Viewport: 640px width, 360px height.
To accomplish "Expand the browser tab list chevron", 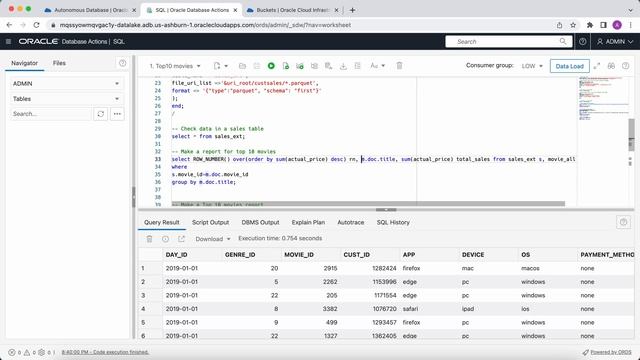I will click(x=630, y=10).
